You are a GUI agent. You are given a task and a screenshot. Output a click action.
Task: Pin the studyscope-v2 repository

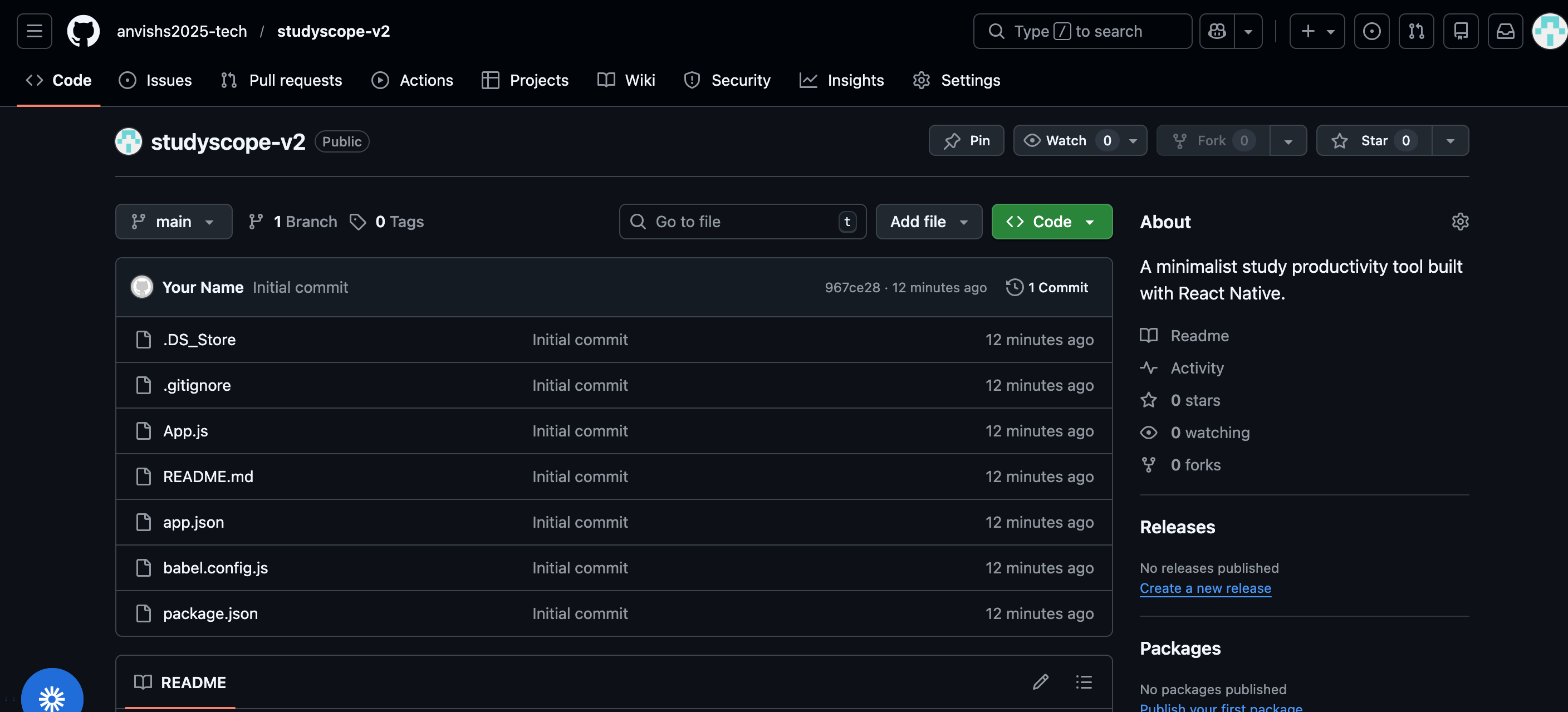point(966,141)
